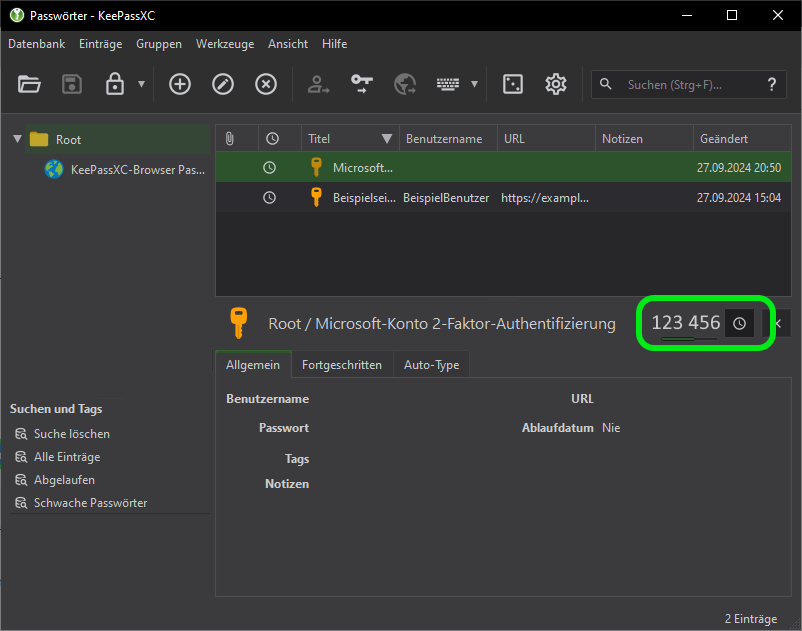This screenshot has height=631, width=802.
Task: Open the Werkzeuge menu
Action: 225,44
